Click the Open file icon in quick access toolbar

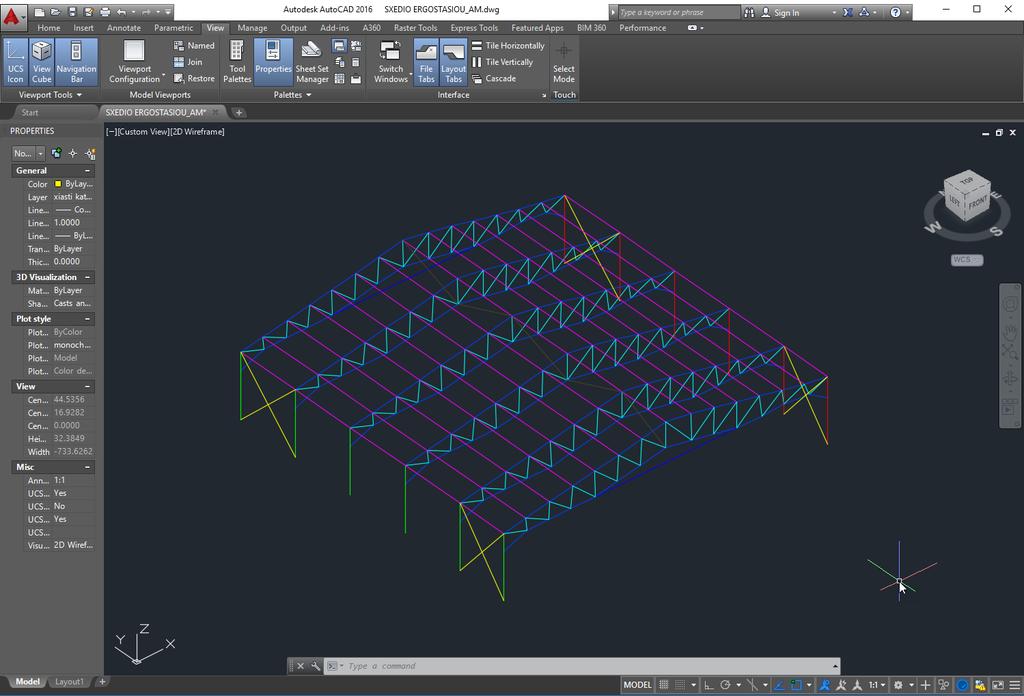tap(56, 12)
